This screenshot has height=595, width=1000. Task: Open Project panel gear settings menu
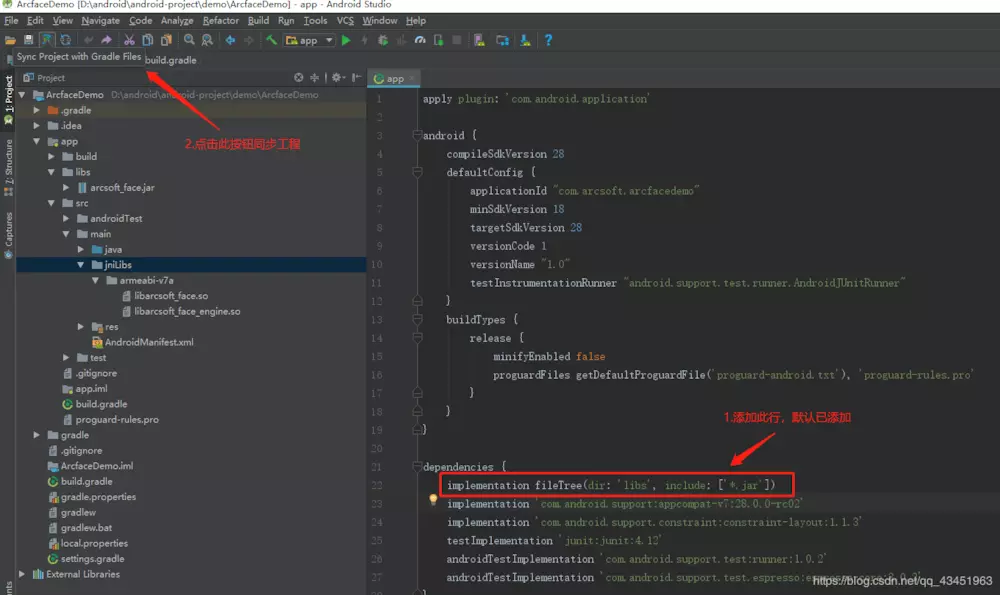[337, 78]
